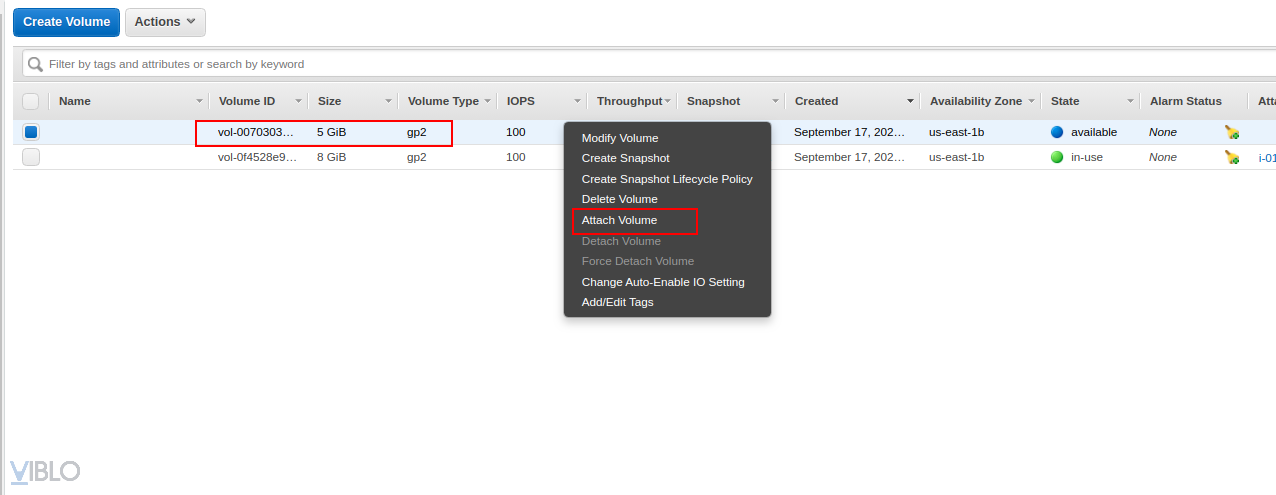Click the Alarm Status column header

coord(1186,101)
